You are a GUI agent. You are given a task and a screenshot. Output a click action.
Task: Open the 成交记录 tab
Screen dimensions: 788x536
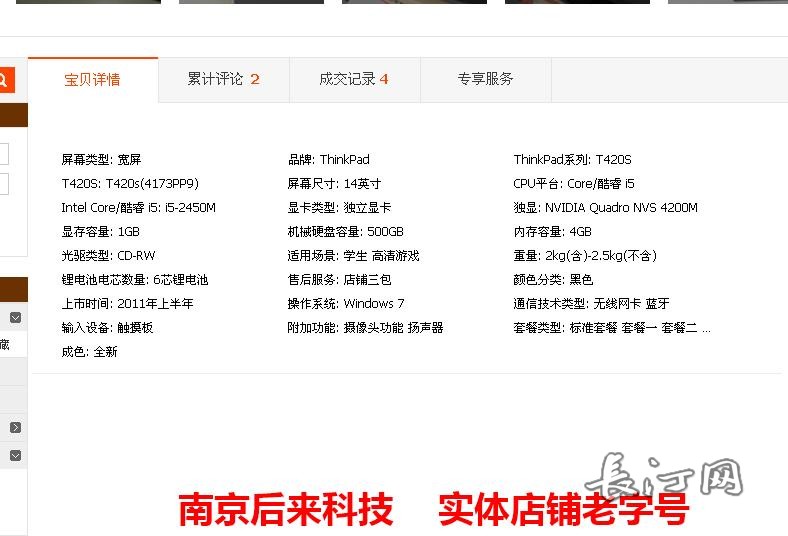[x=354, y=79]
